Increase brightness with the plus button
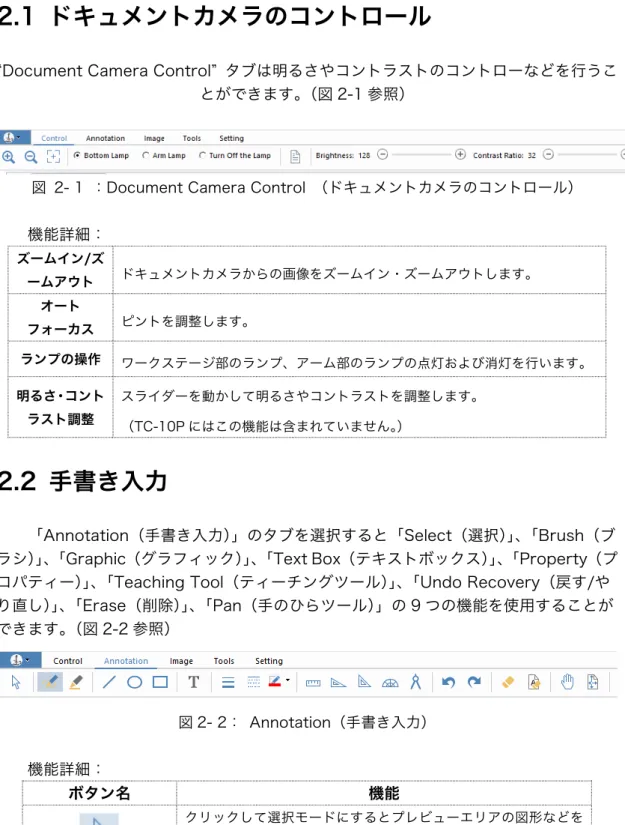Screen dimensions: 625x825 point(460,154)
